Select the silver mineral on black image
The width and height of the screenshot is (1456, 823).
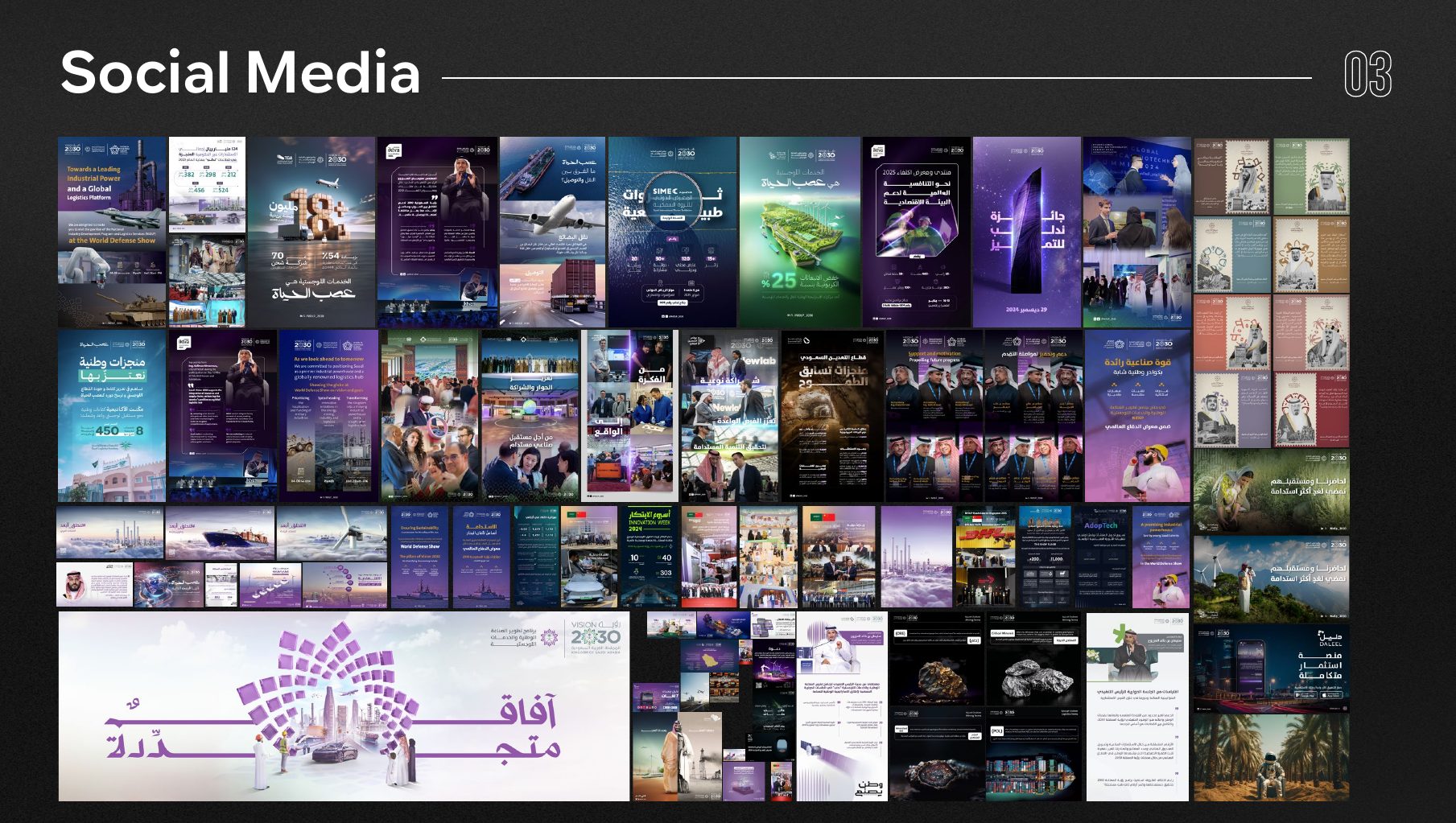pos(1034,660)
